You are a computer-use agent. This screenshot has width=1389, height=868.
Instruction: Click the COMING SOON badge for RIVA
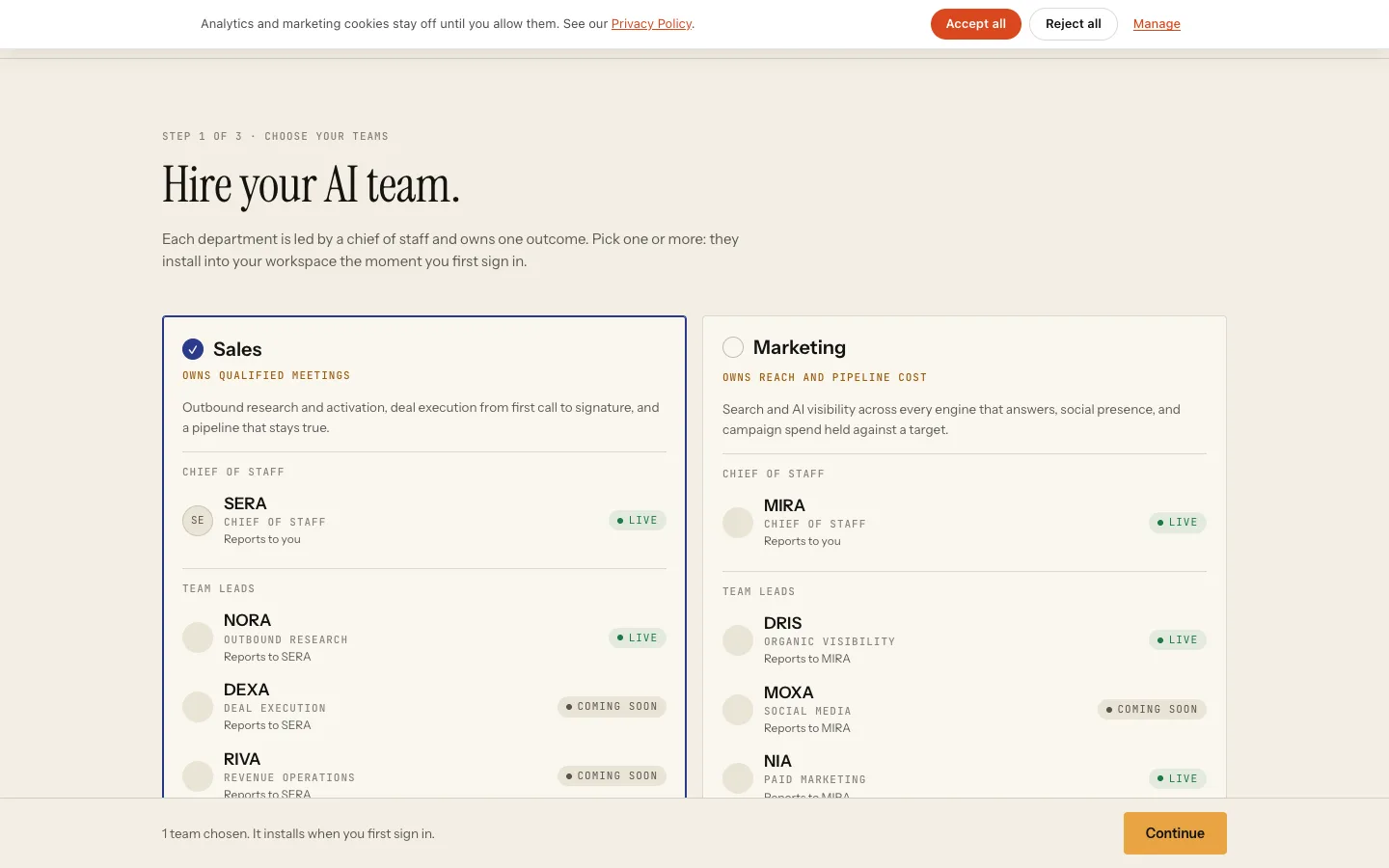612,776
